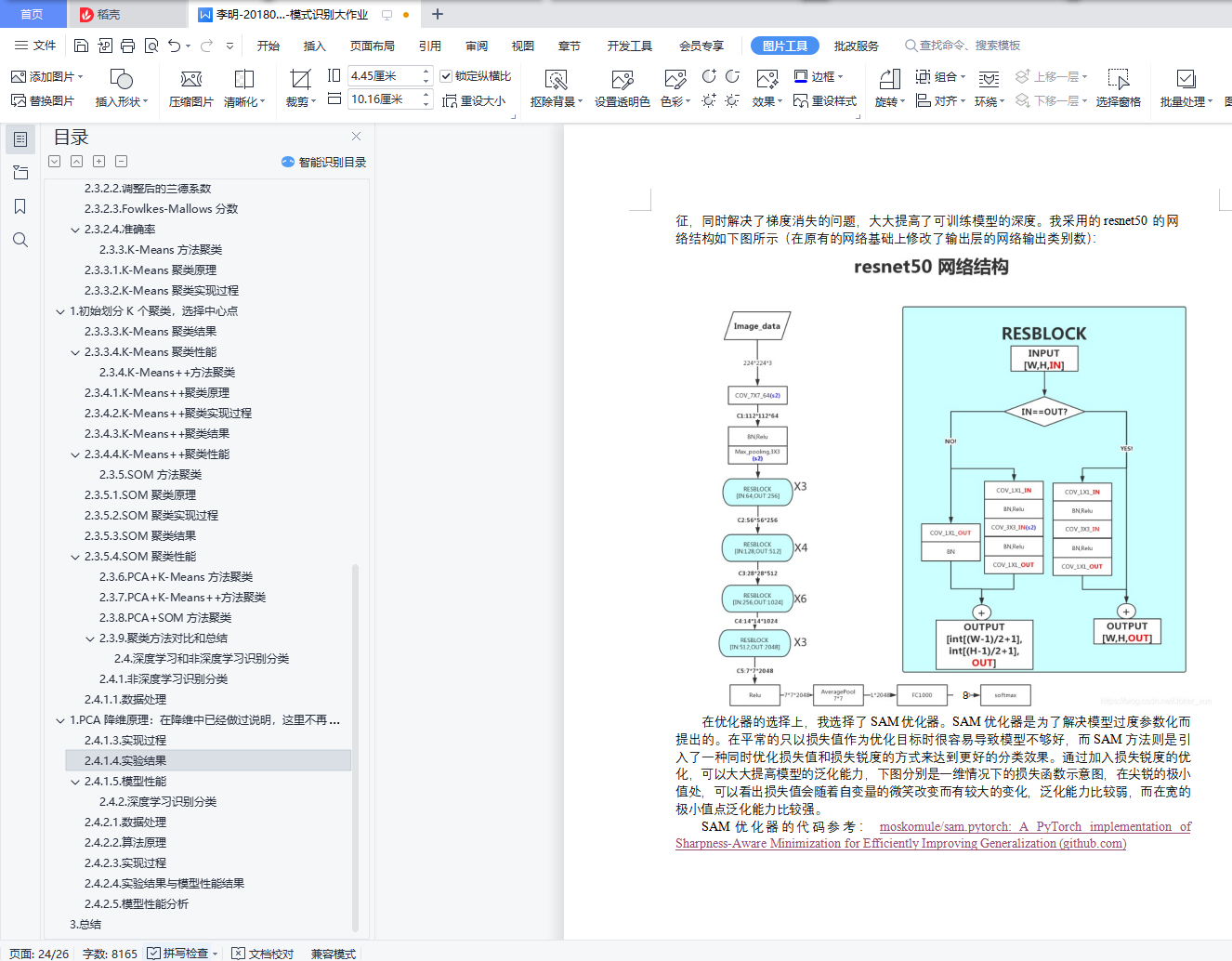The width and height of the screenshot is (1232, 961).
Task: Switch to the 首页 (Home page) window tab
Action: tap(32, 14)
